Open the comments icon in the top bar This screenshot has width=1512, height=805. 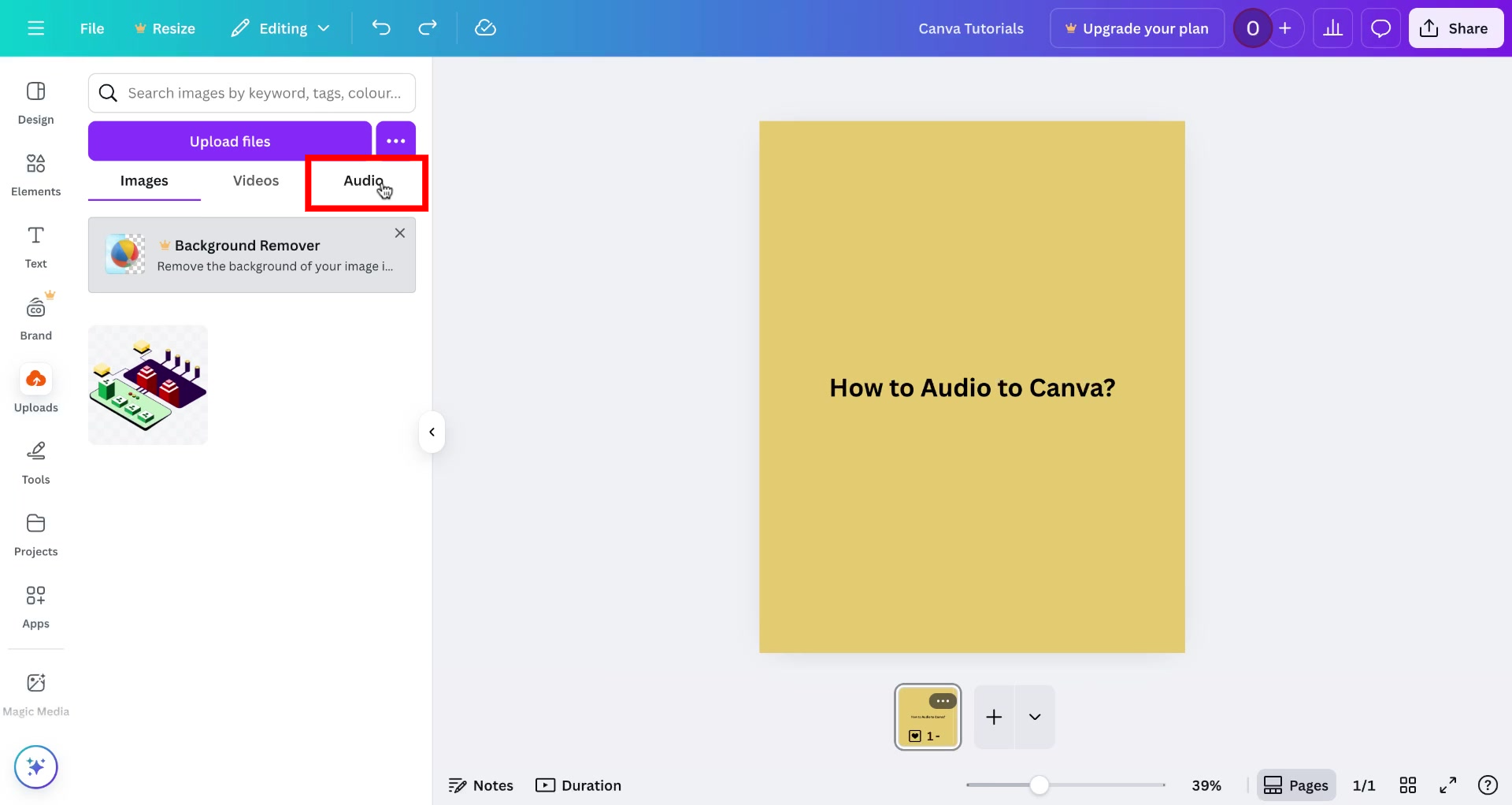pyautogui.click(x=1380, y=28)
